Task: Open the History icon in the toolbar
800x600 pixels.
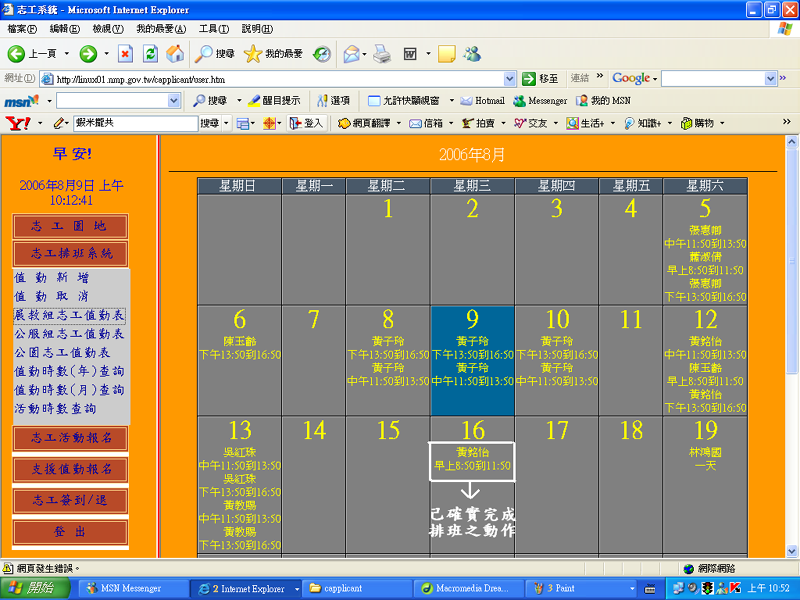Action: [322, 54]
